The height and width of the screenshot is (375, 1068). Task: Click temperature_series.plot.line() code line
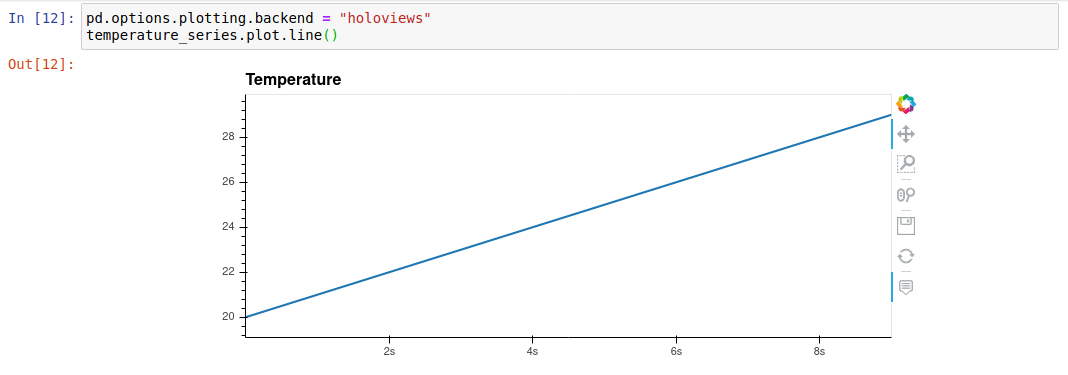212,35
